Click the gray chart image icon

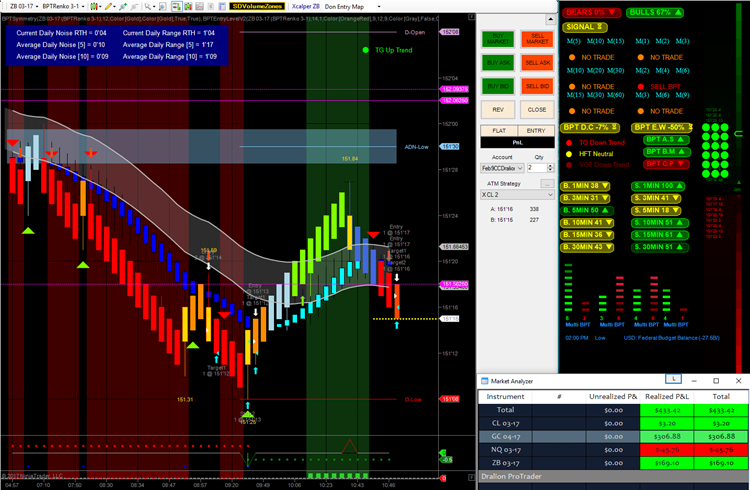pos(199,7)
